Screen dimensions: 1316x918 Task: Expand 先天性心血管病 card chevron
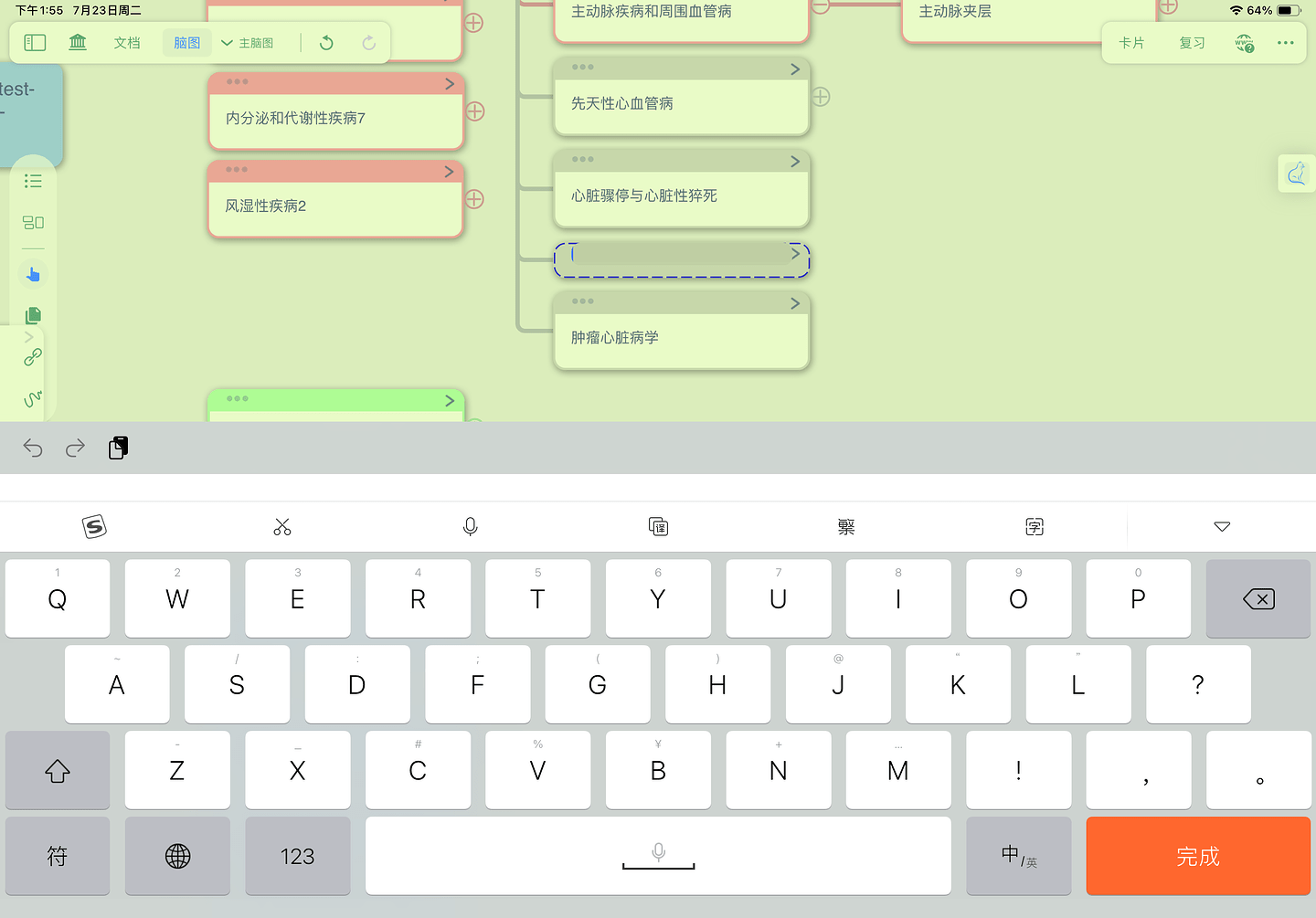point(795,69)
